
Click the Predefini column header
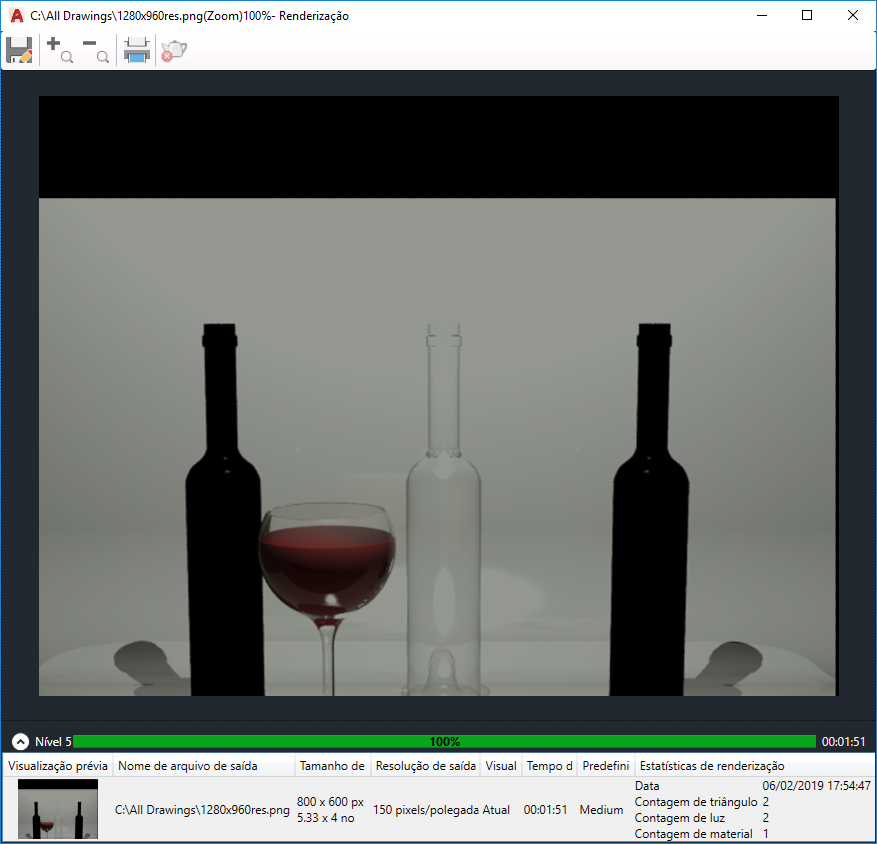606,766
